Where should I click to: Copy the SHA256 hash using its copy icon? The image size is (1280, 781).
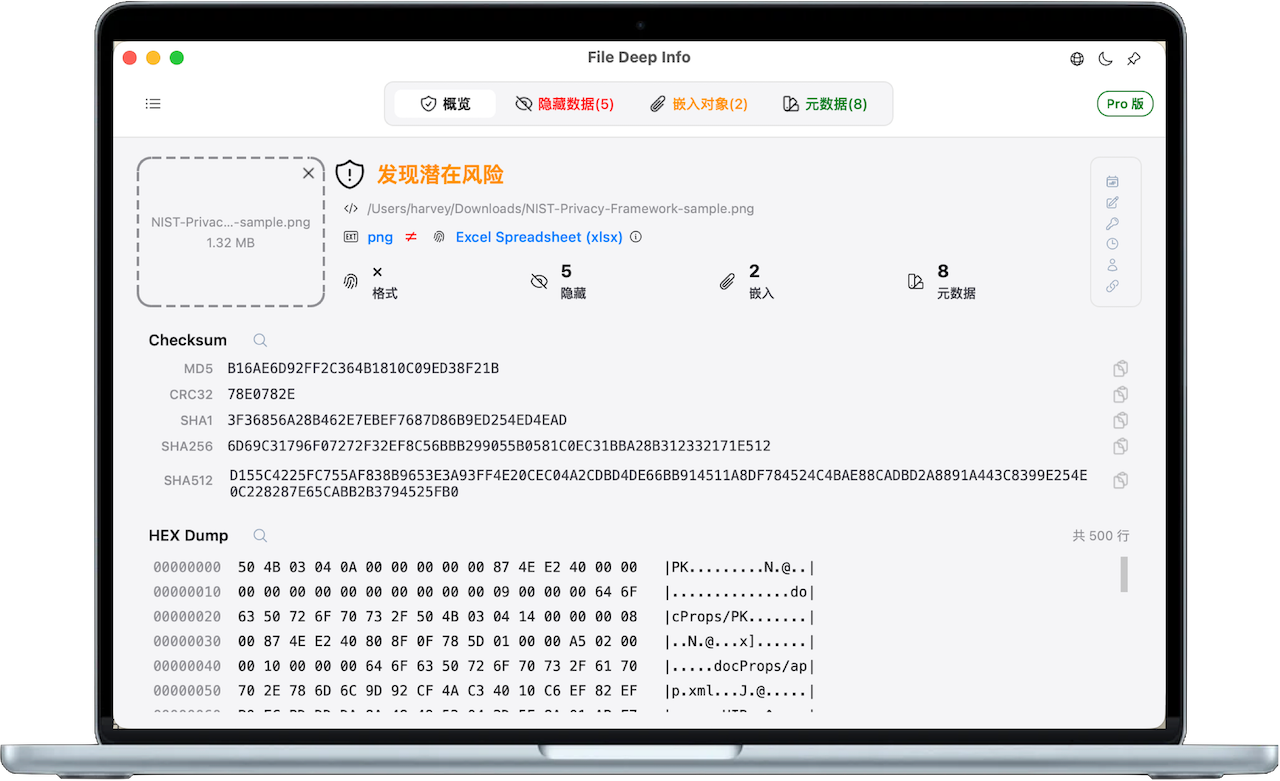click(1120, 446)
